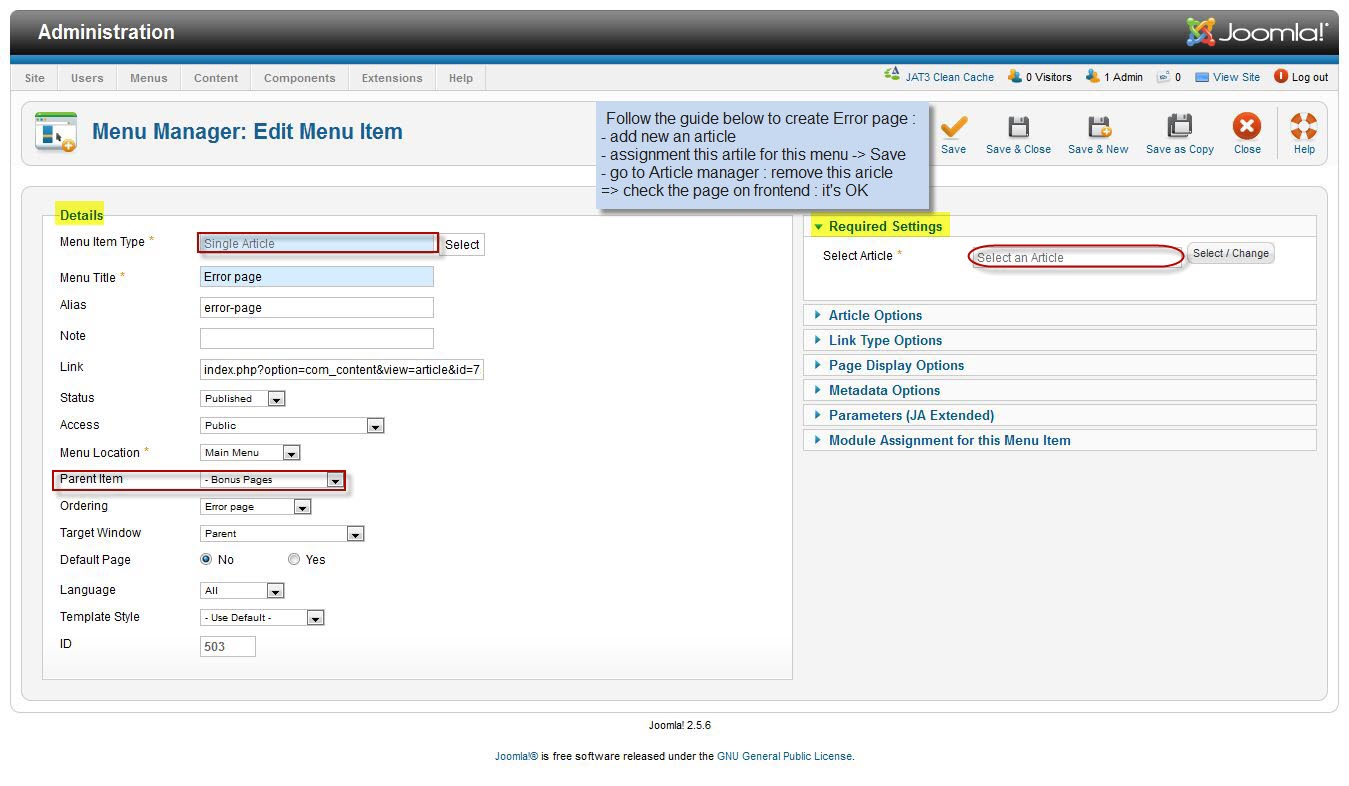This screenshot has height=786, width=1349.
Task: Click the Menu Title input field
Action: pyautogui.click(x=317, y=277)
